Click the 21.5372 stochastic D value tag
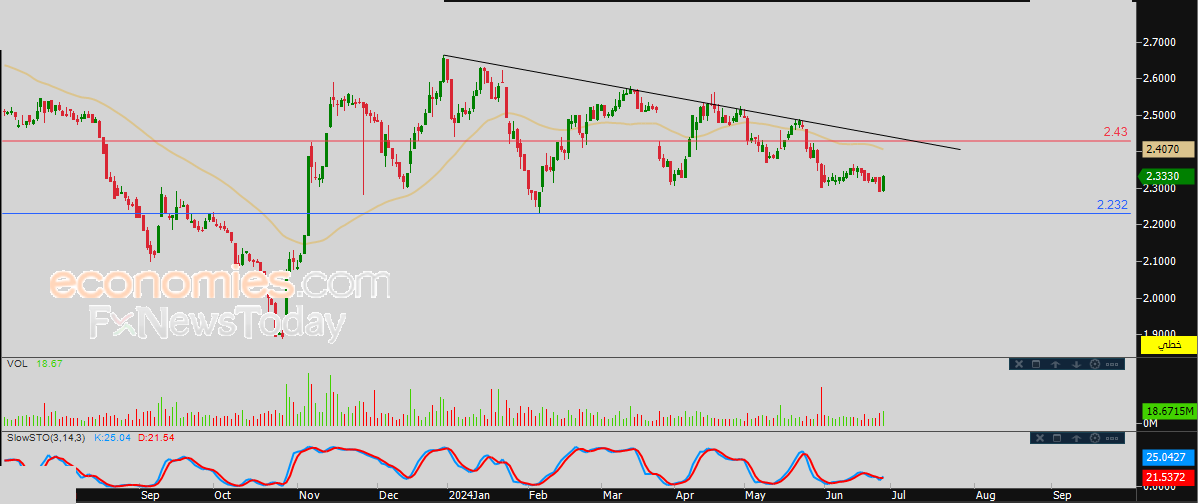The image size is (1198, 504). point(1168,477)
